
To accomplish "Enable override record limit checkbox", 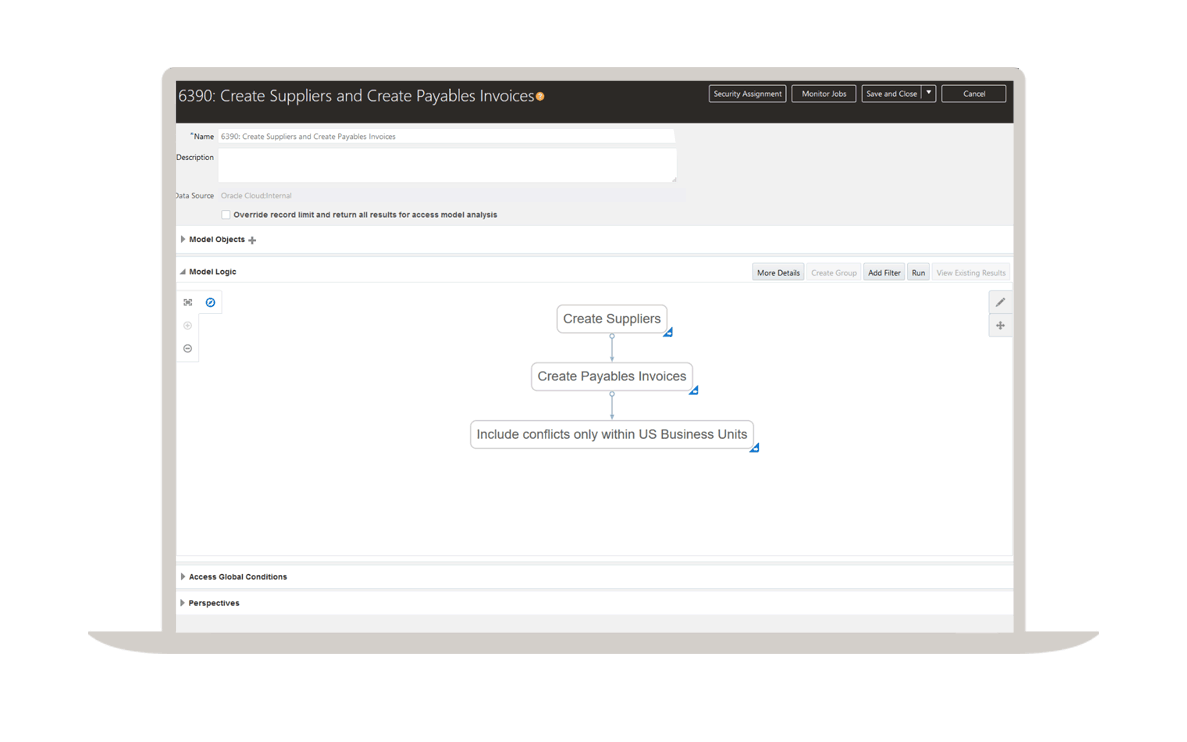I will [226, 215].
